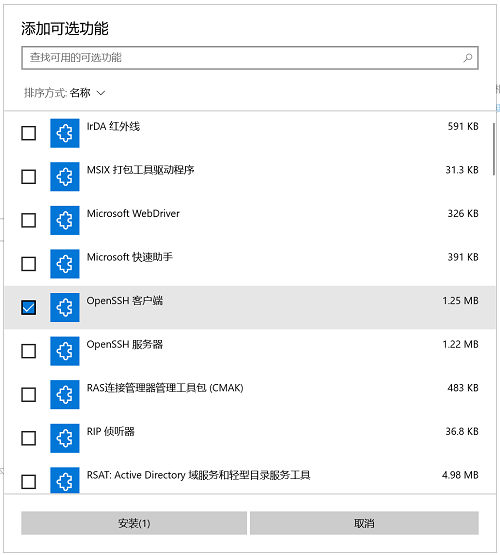Screen dimensions: 500x555
Task: Open the 排序方式 名称 dropdown
Action: click(65, 93)
